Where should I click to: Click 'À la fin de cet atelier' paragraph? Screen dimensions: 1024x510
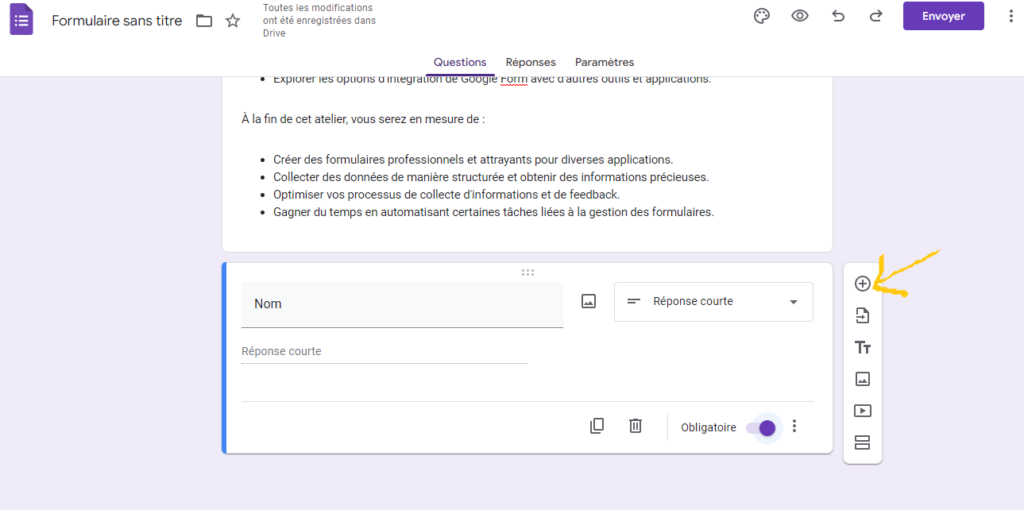[x=363, y=120]
